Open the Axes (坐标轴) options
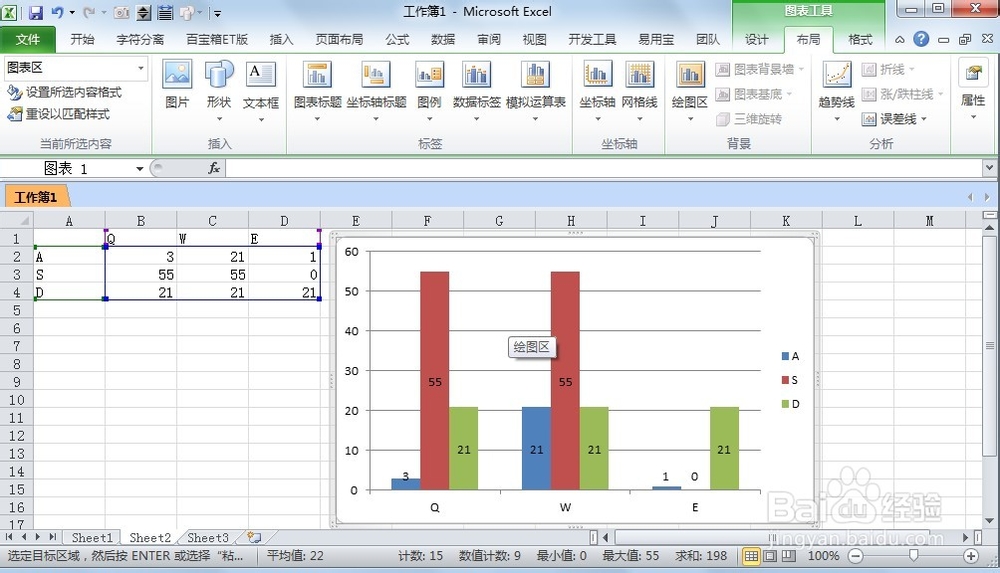Viewport: 1000px width, 573px height. click(598, 89)
